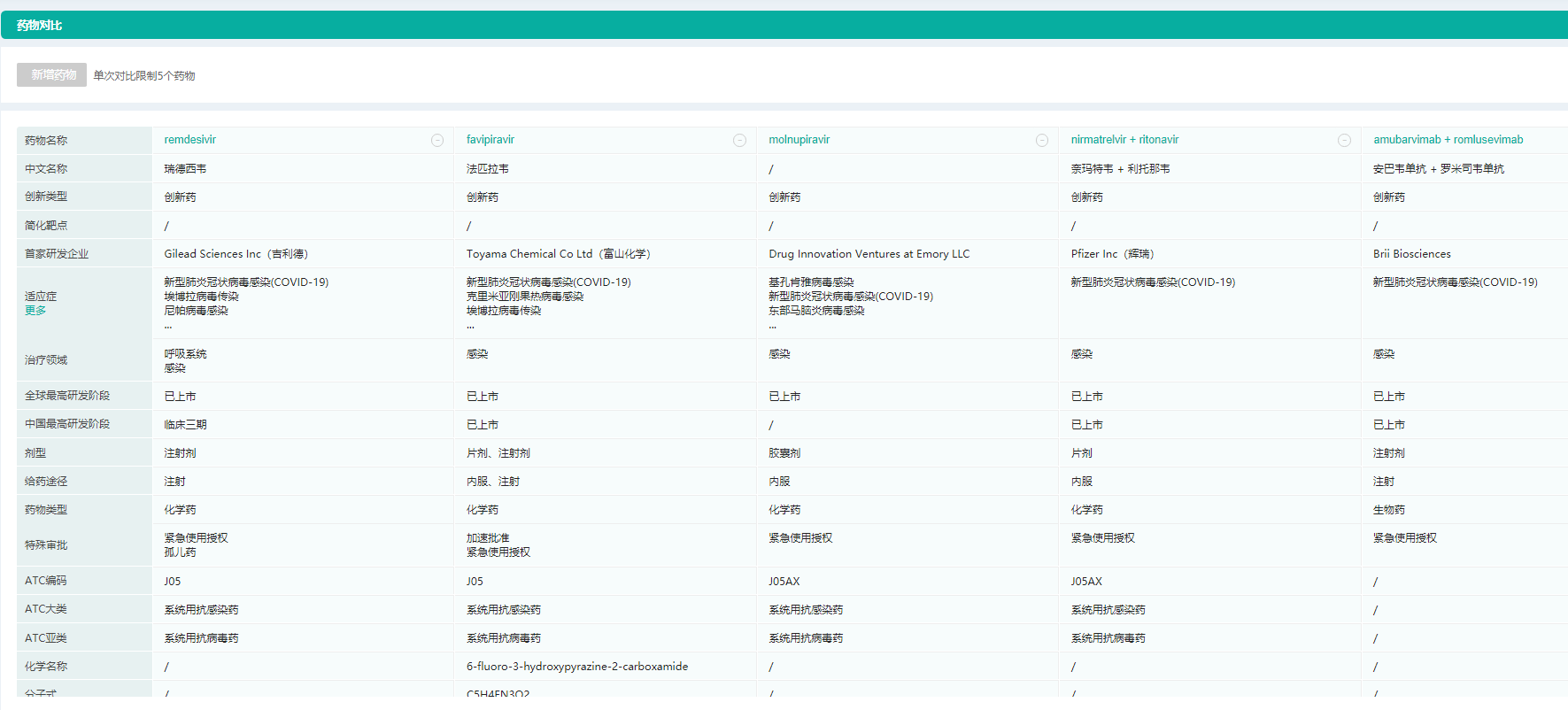Click the 全球最高研发阶段 row label
The height and width of the screenshot is (710, 1568).
(x=67, y=396)
